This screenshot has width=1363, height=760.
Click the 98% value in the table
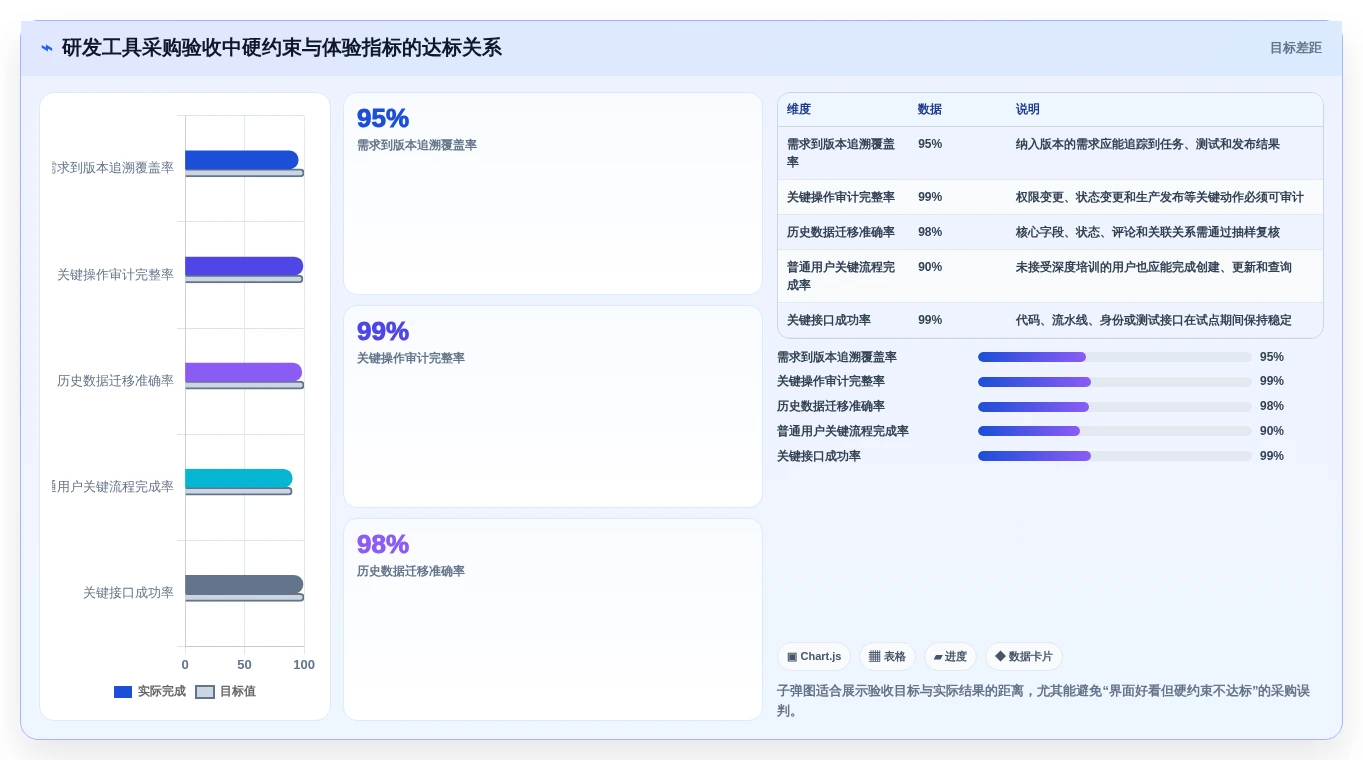click(930, 232)
